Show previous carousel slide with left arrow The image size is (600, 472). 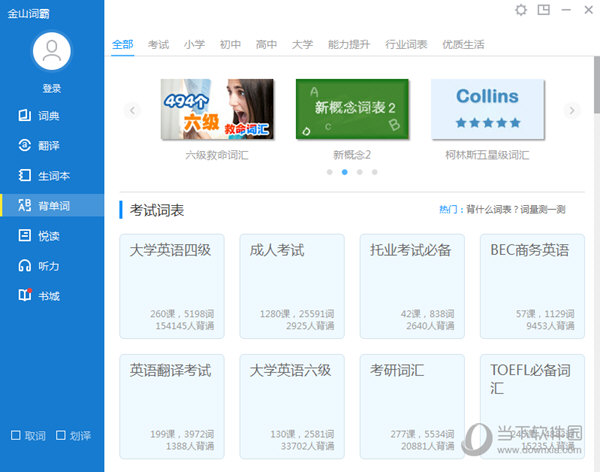pos(132,111)
